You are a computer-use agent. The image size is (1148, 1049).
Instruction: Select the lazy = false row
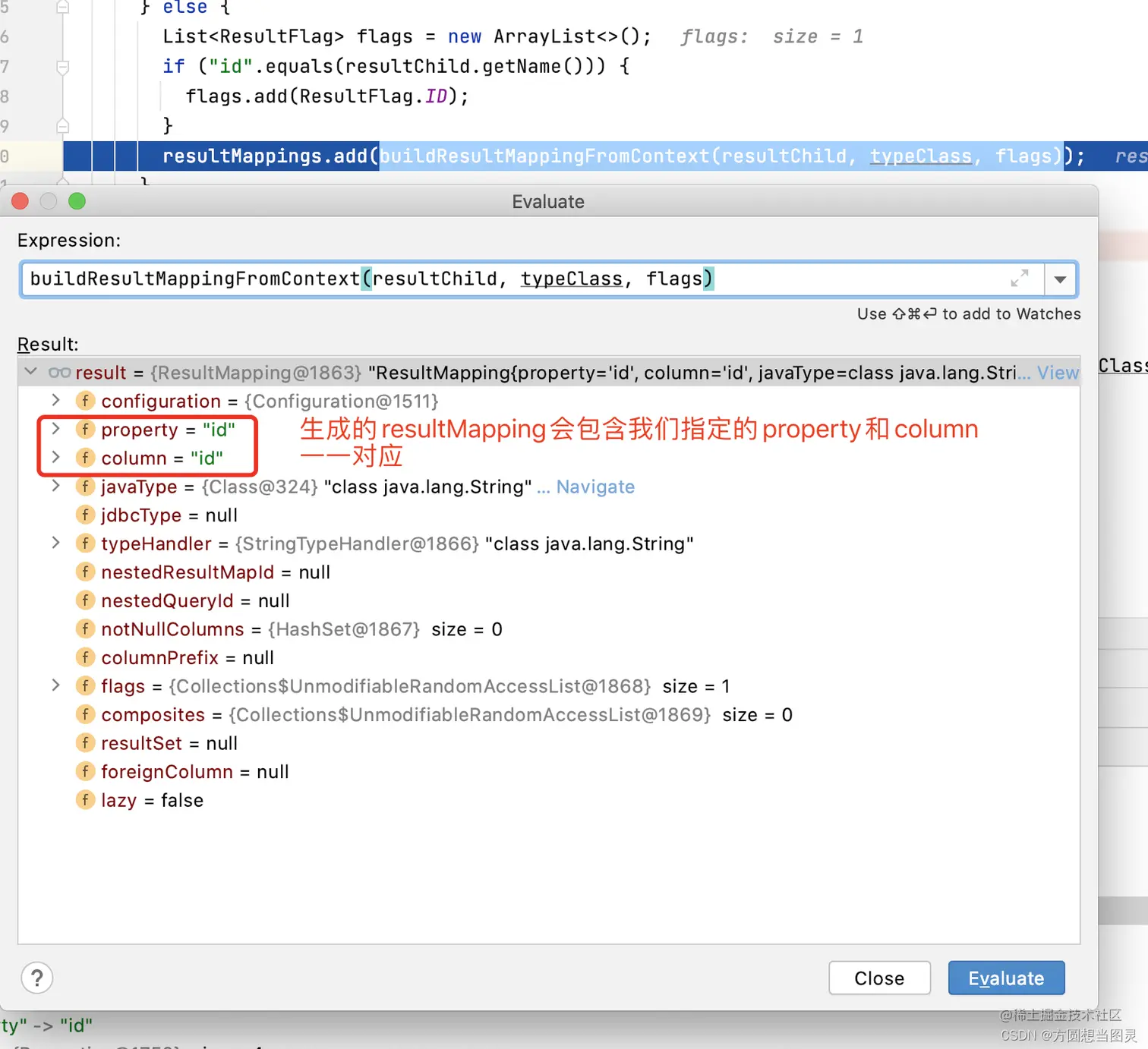tap(548, 801)
